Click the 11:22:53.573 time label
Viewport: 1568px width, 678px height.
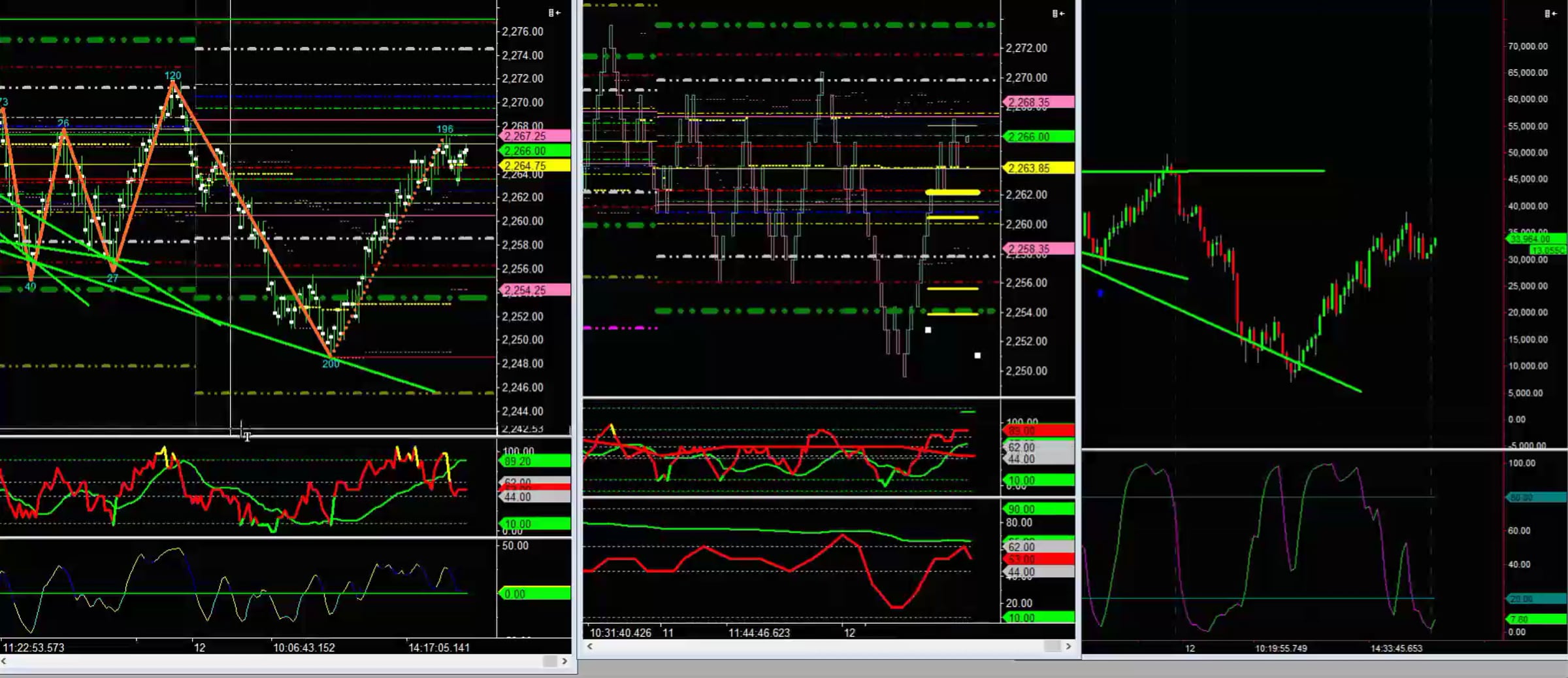tap(34, 647)
